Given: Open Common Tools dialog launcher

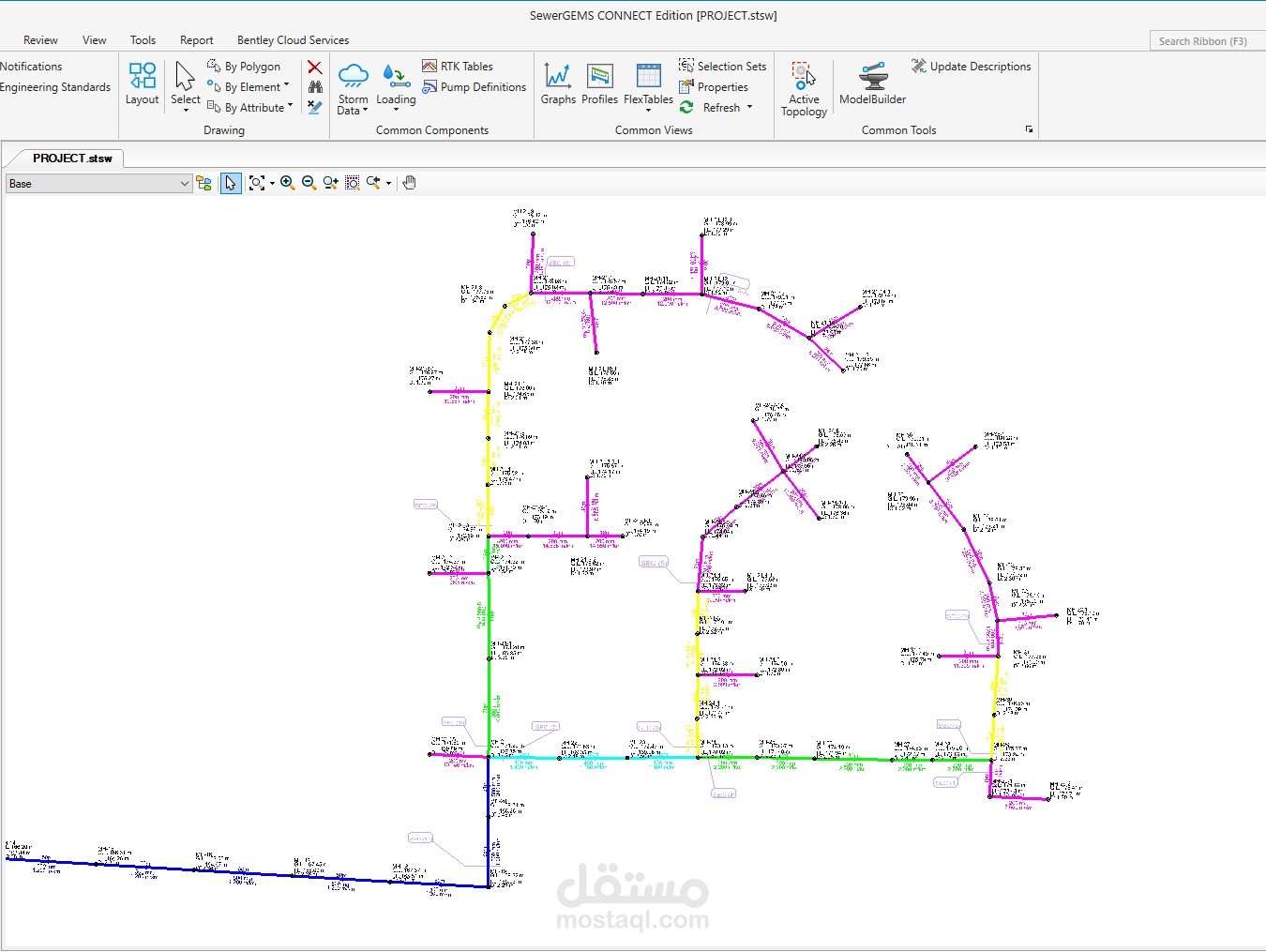Looking at the screenshot, I should point(1029,129).
